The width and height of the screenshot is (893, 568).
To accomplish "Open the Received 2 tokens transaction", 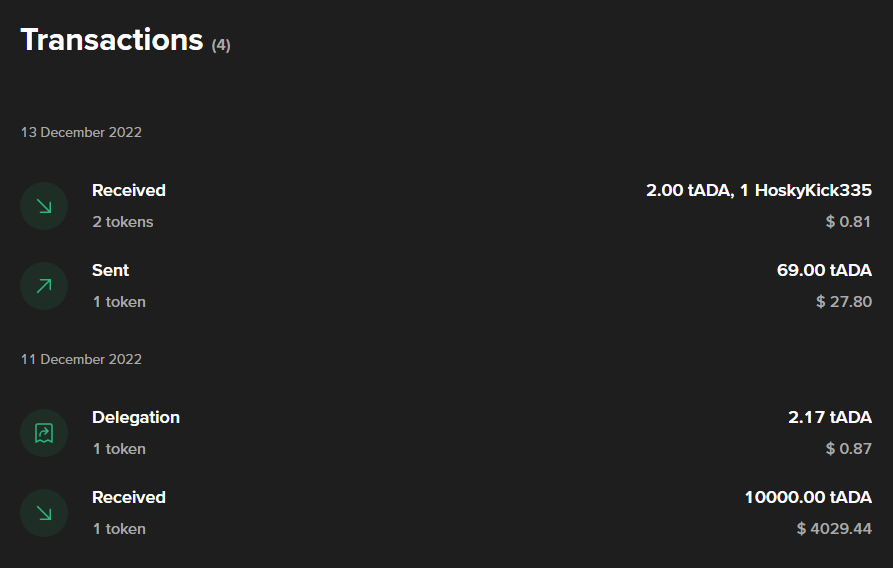I will coord(446,206).
